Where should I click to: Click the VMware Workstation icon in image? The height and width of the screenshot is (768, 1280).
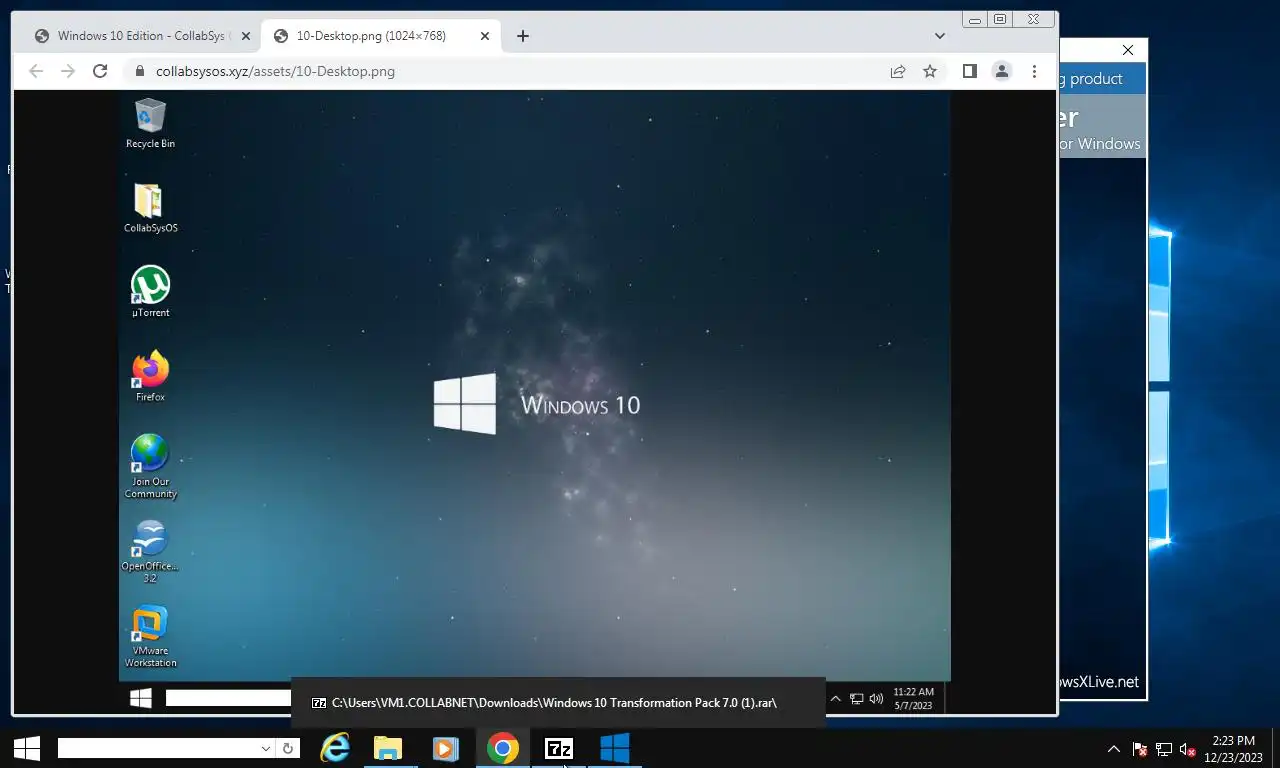pyautogui.click(x=150, y=636)
